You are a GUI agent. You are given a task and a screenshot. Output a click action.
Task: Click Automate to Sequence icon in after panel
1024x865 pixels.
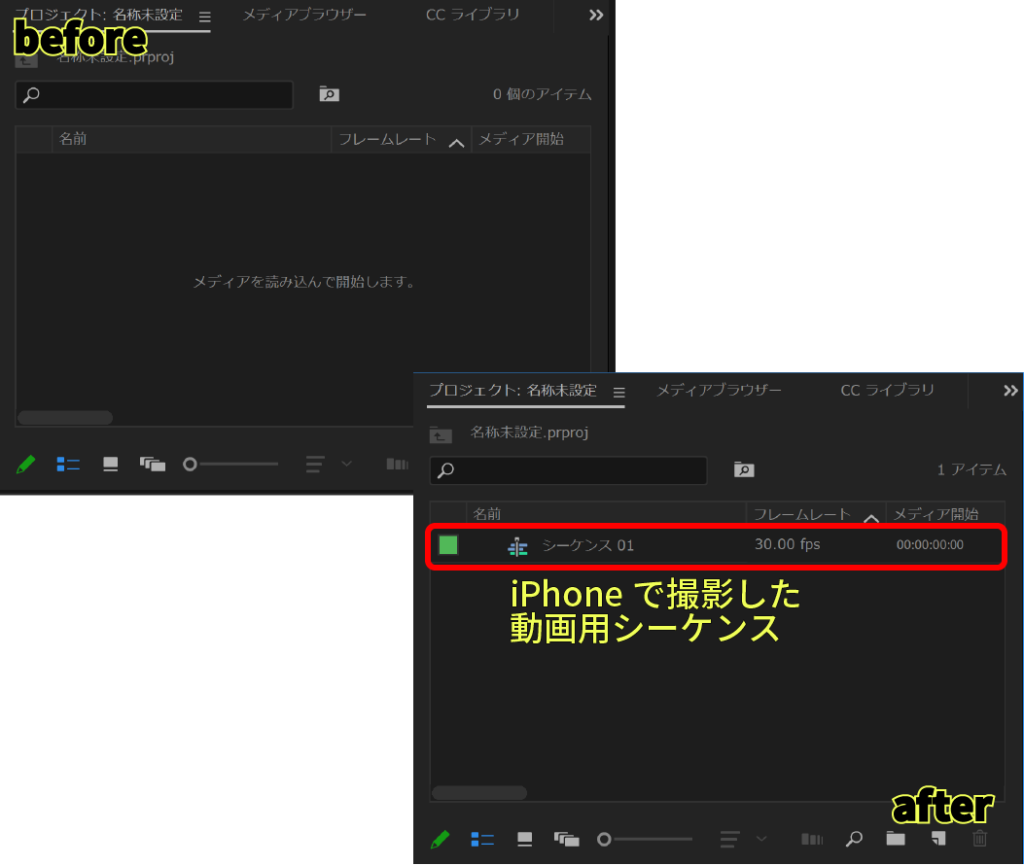tap(812, 839)
